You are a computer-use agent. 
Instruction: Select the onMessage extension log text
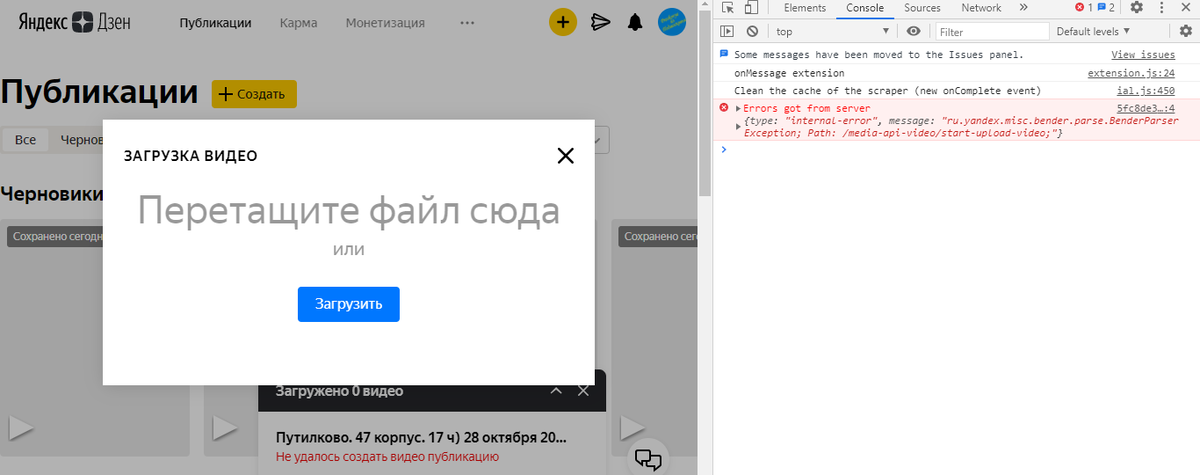789,73
